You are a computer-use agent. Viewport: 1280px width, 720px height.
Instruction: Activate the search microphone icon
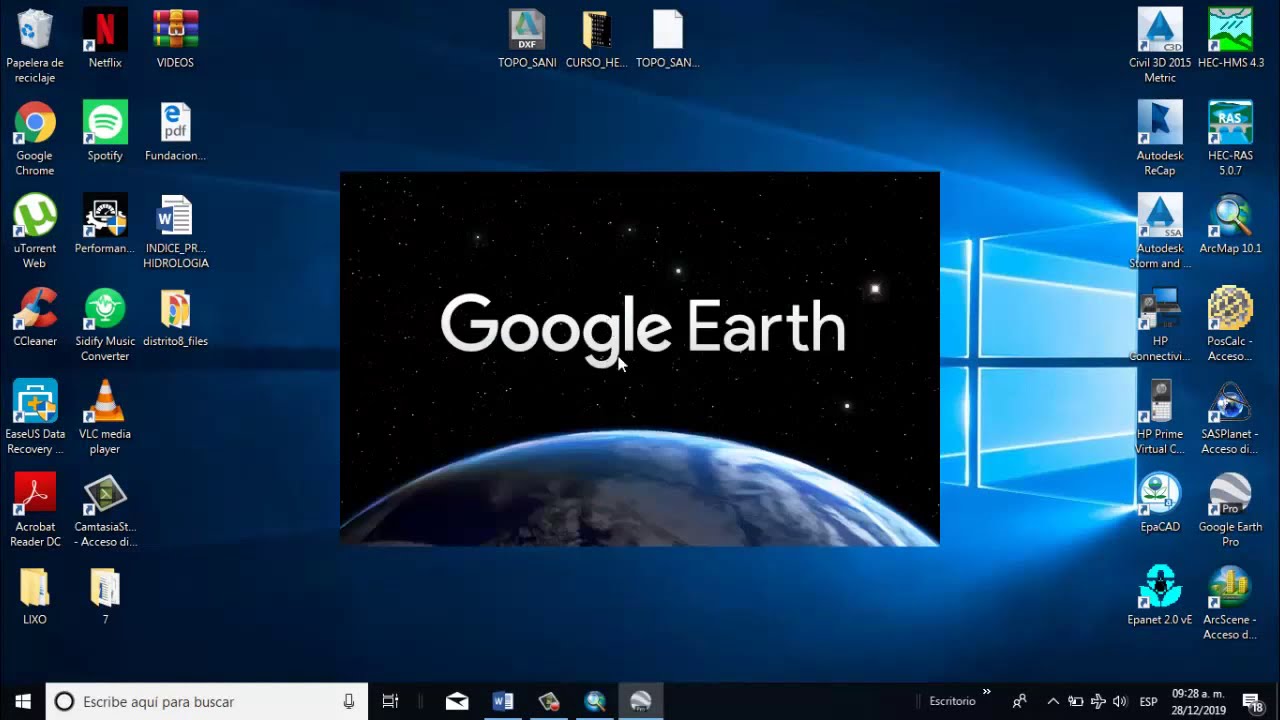[x=349, y=701]
